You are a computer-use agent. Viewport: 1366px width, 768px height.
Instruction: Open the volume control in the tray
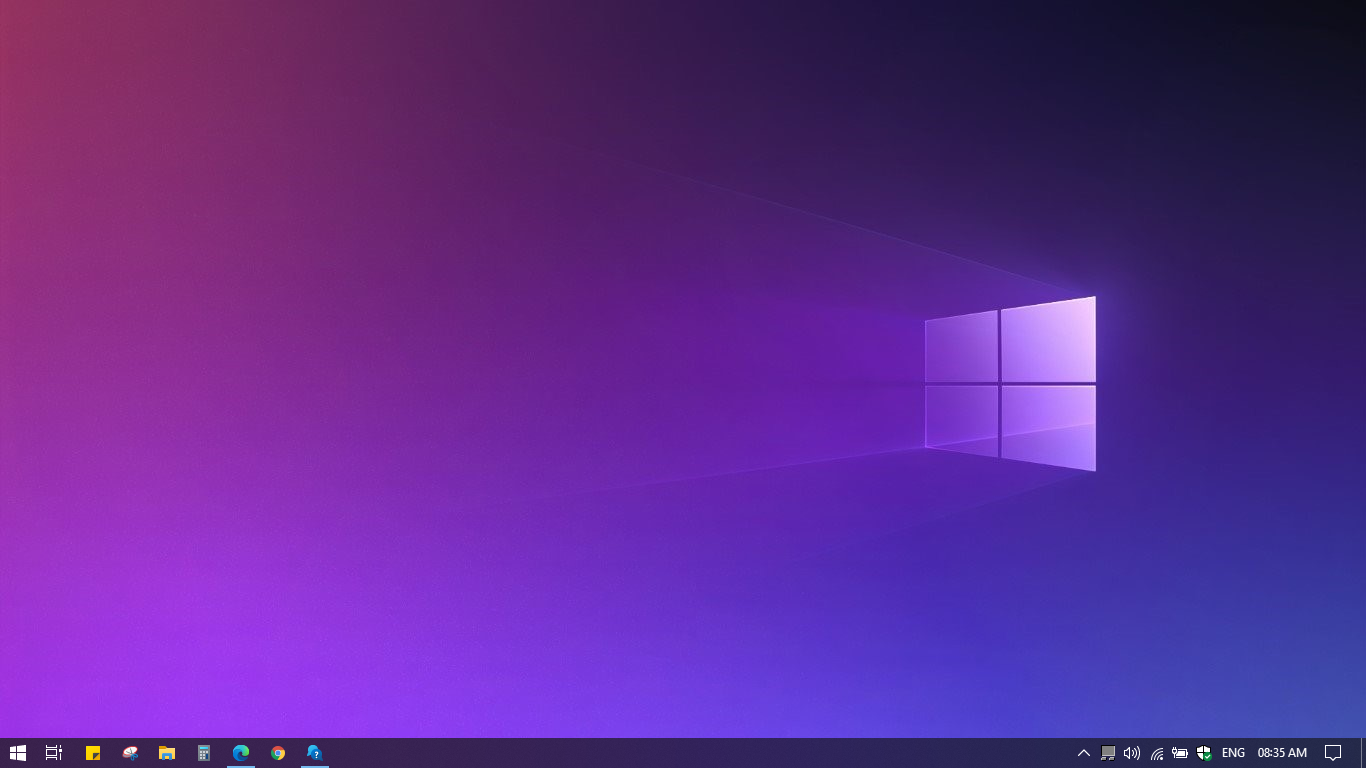click(1132, 753)
